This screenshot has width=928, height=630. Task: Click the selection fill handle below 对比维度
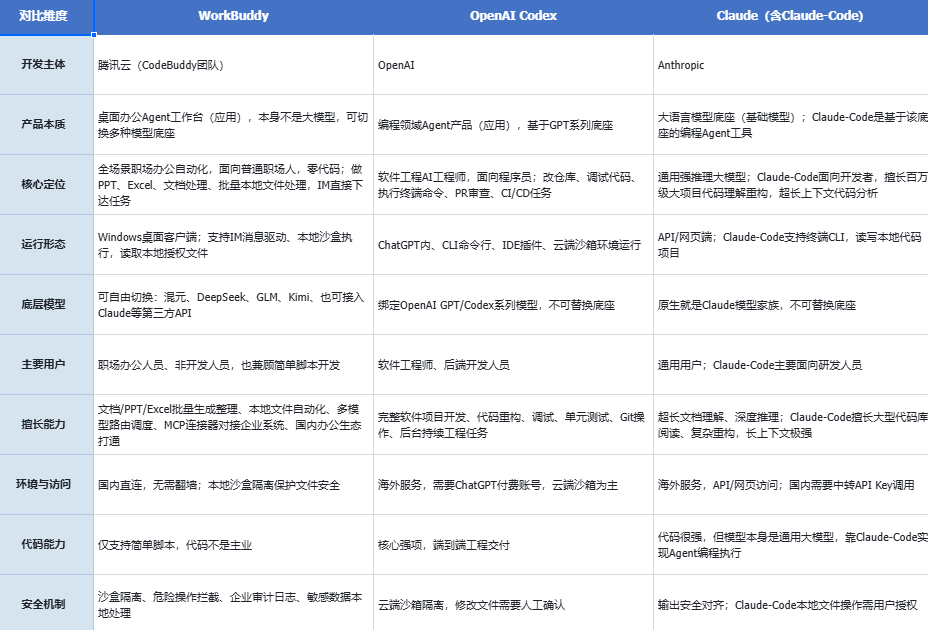pos(94,35)
